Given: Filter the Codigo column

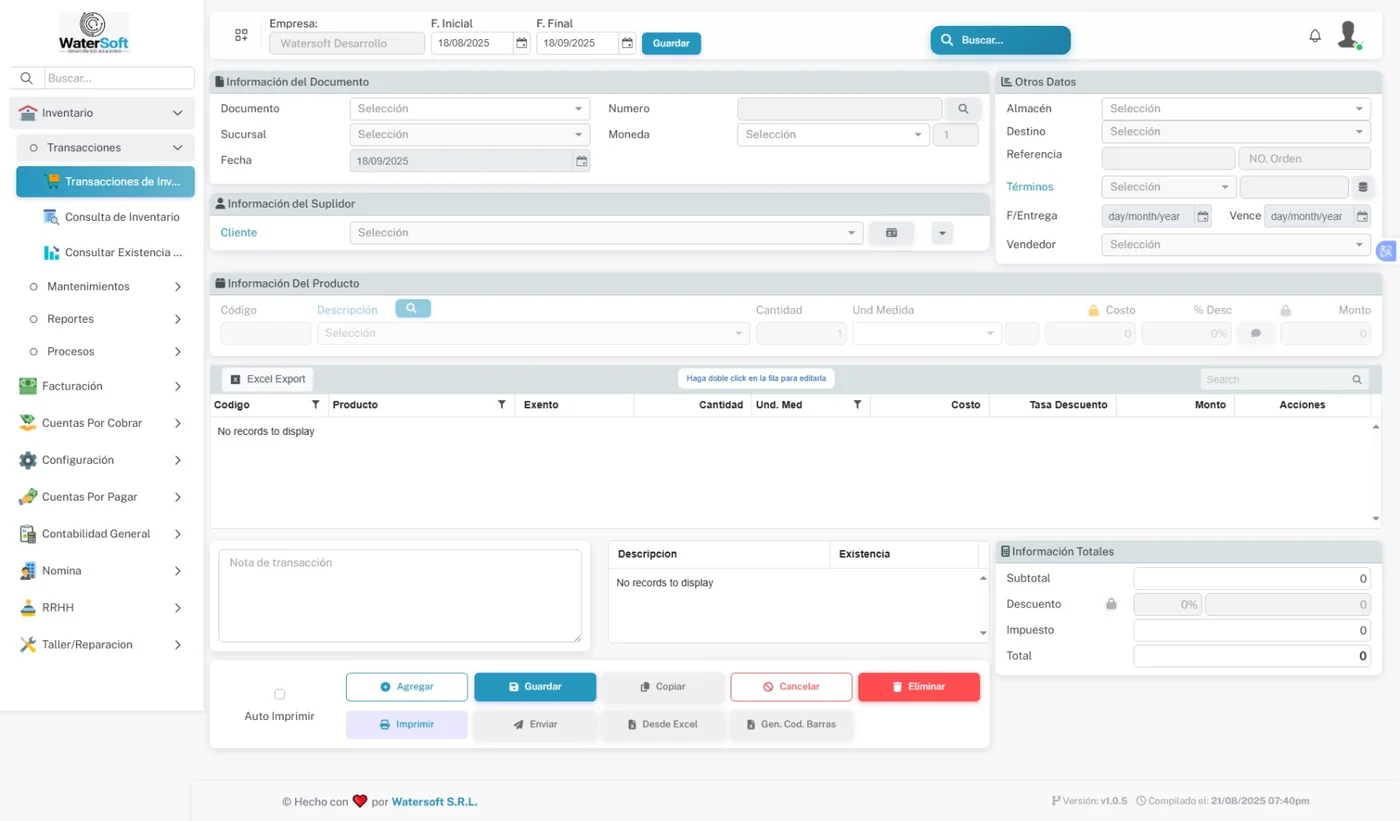Looking at the screenshot, I should coord(316,405).
